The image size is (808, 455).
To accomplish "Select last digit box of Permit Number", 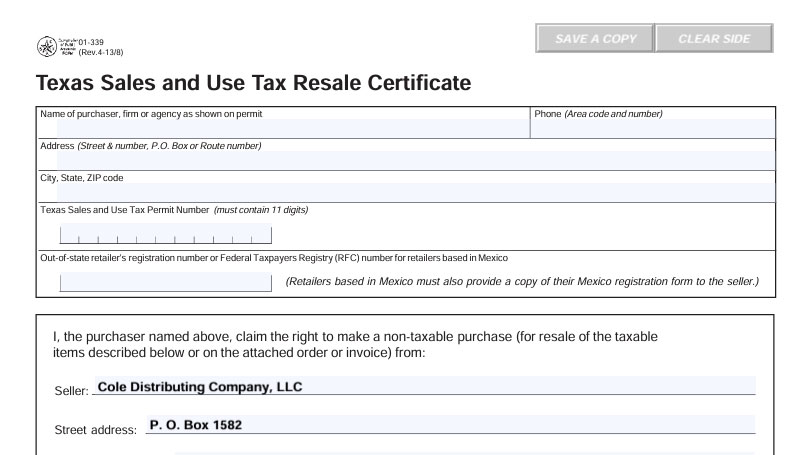I will pos(262,234).
